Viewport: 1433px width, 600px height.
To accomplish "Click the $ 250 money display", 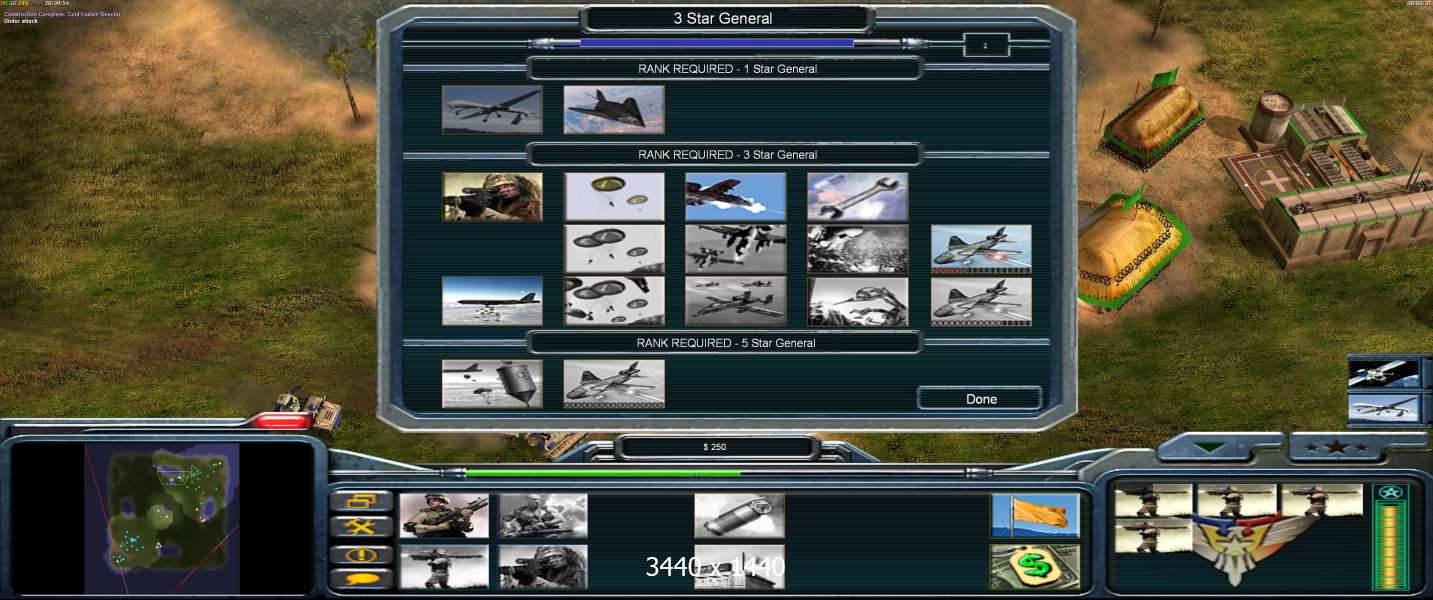I will point(716,447).
